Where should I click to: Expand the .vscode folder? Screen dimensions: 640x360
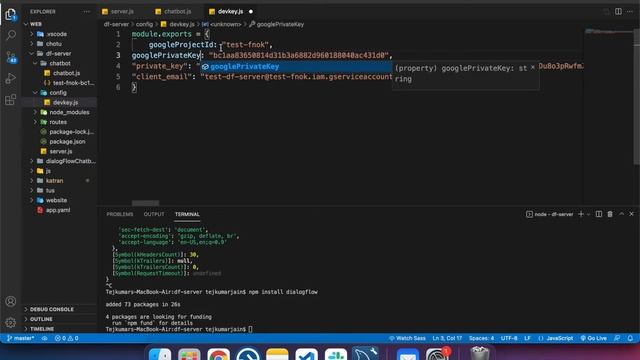point(32,34)
